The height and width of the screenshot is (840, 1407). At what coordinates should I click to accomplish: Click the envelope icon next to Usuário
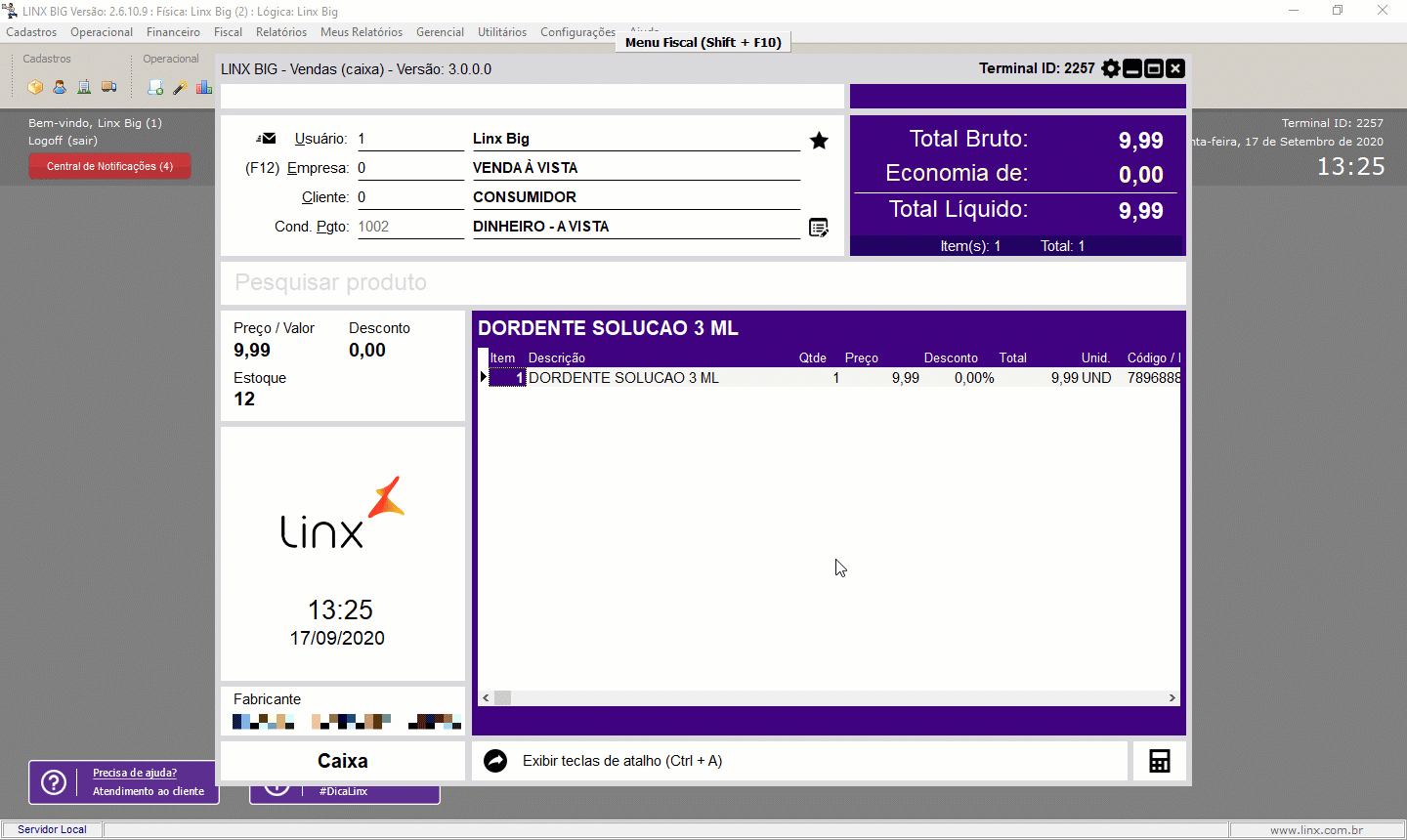pos(268,139)
